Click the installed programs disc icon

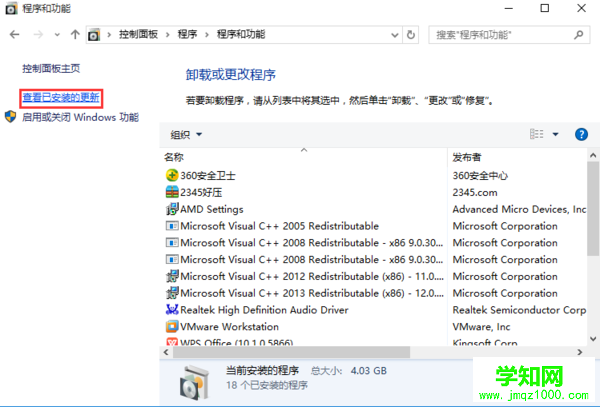pos(194,383)
